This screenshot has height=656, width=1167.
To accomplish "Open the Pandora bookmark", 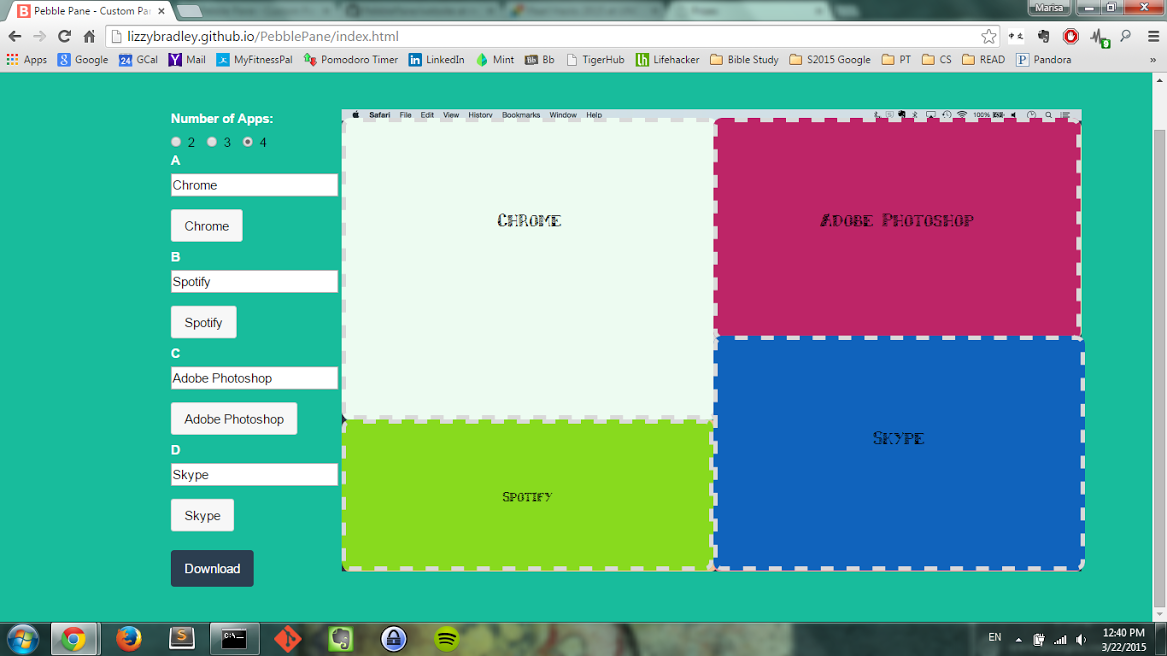I will pos(1044,60).
